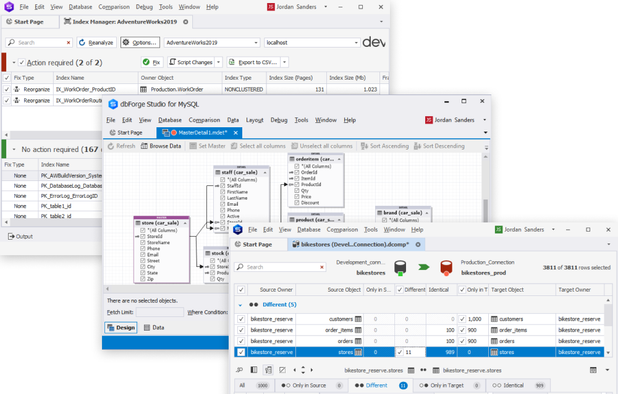Toggle the Different column header checkbox
The height and width of the screenshot is (394, 618).
[400, 290]
